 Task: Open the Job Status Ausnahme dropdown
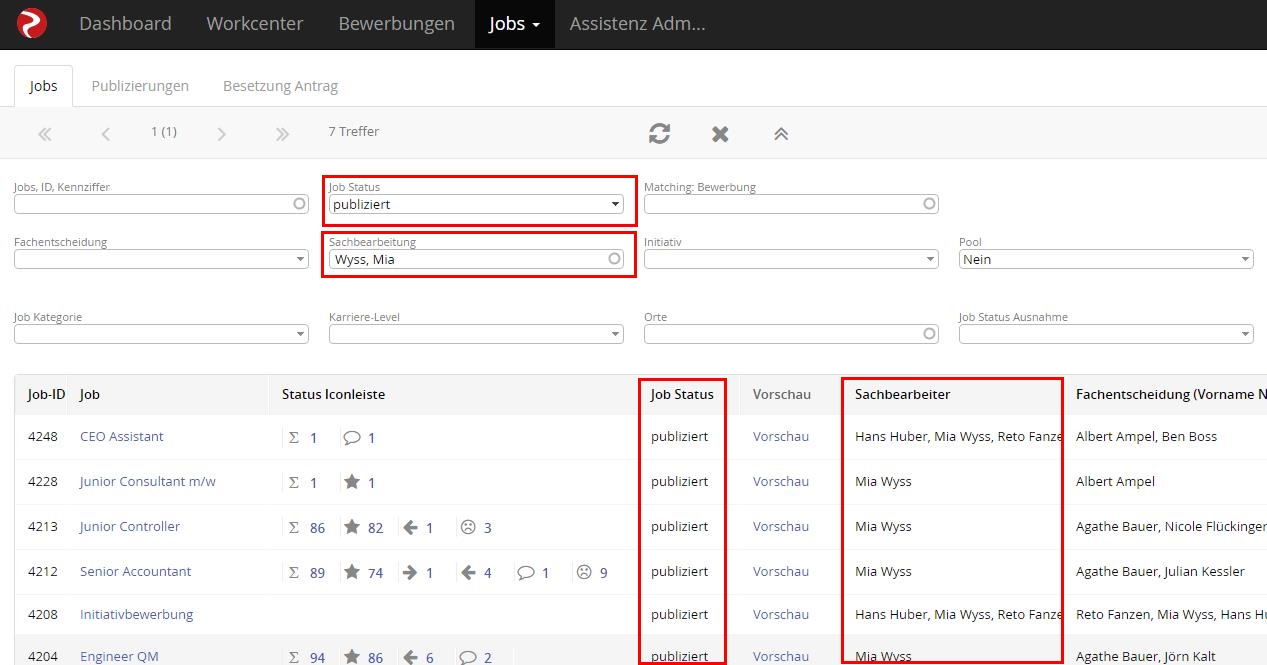(x=1106, y=334)
